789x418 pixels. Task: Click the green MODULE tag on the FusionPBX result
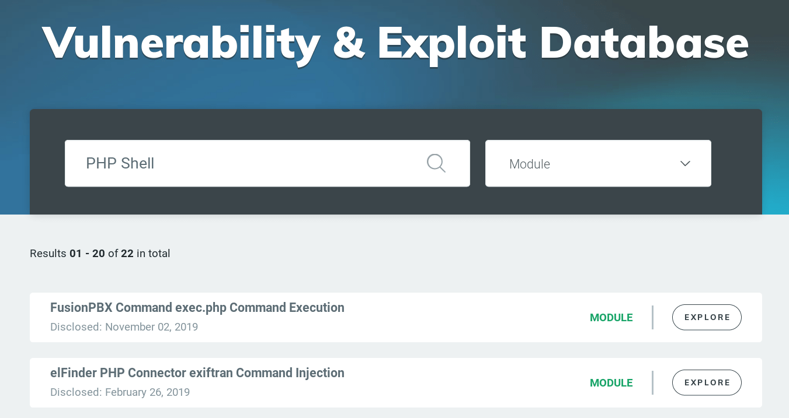click(611, 317)
